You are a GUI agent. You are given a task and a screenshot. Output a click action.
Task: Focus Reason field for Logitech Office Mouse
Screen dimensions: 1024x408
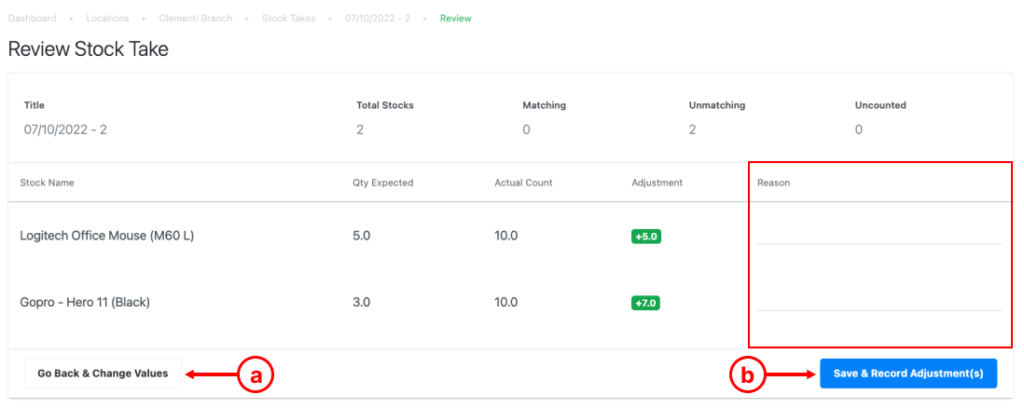(x=878, y=233)
